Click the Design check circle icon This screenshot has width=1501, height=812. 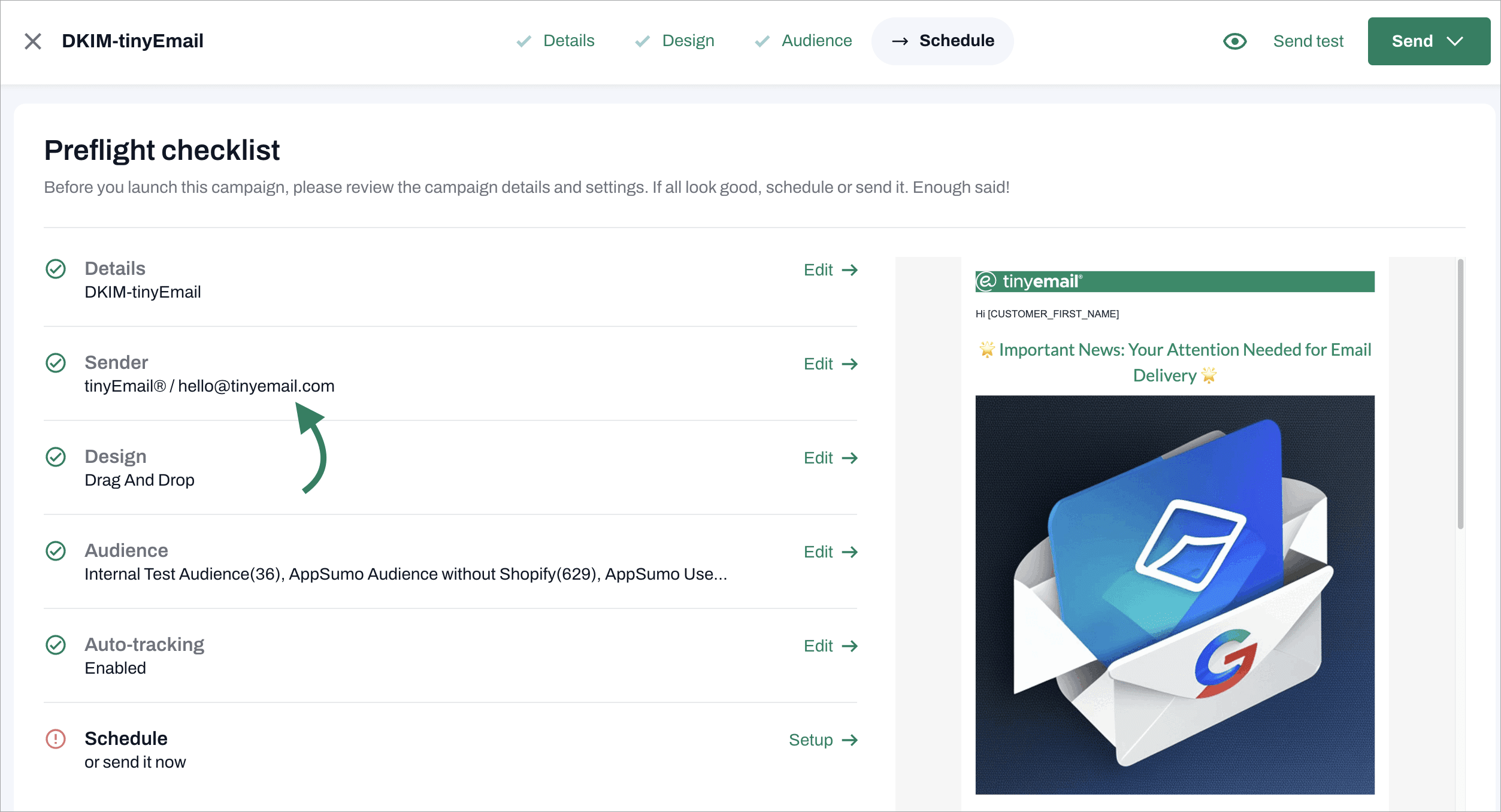tap(56, 457)
